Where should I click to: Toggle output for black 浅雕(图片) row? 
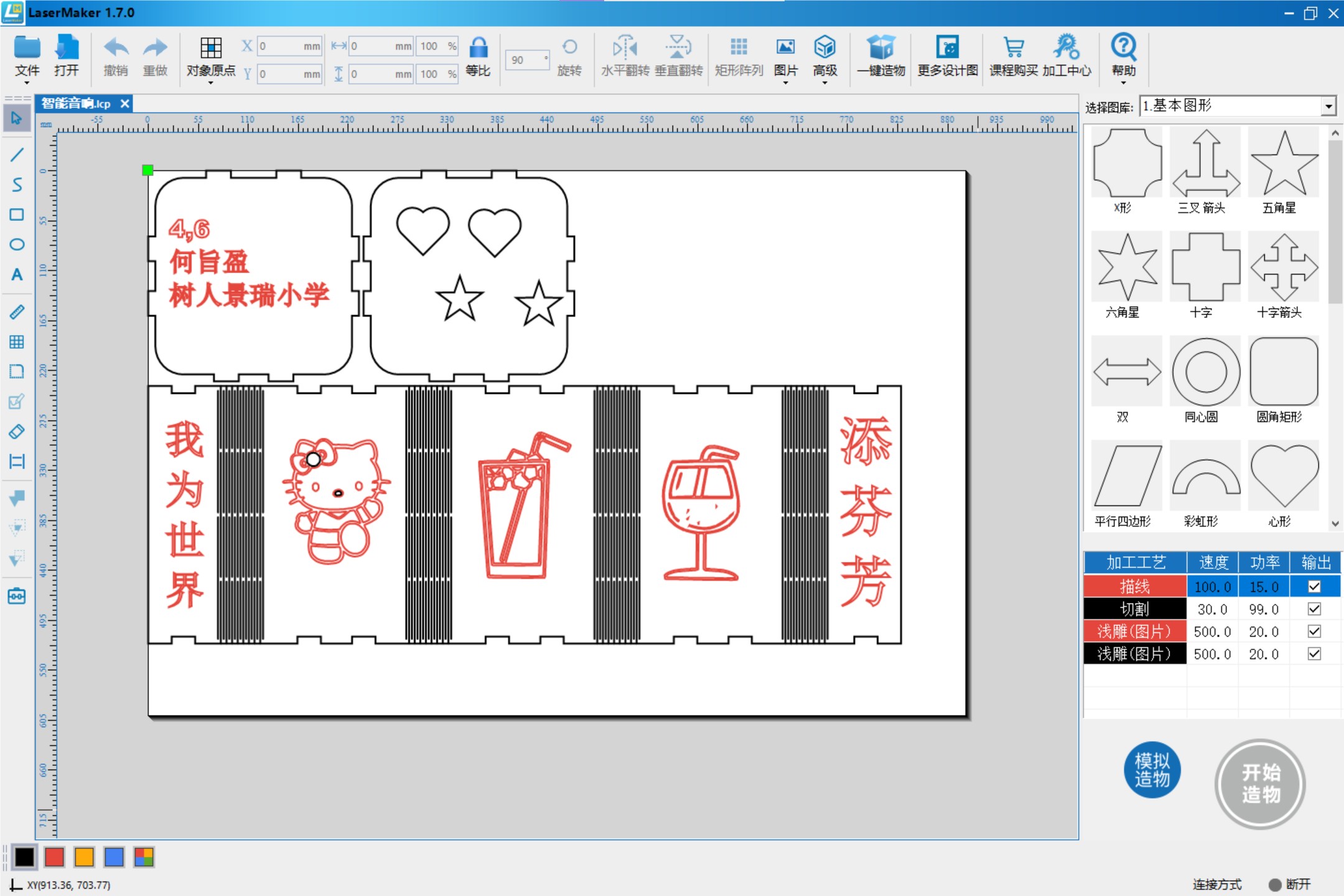tap(1314, 653)
